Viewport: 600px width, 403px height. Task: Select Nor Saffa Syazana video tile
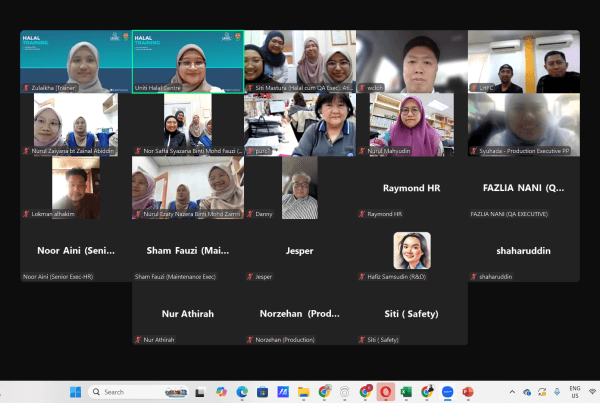pos(188,124)
